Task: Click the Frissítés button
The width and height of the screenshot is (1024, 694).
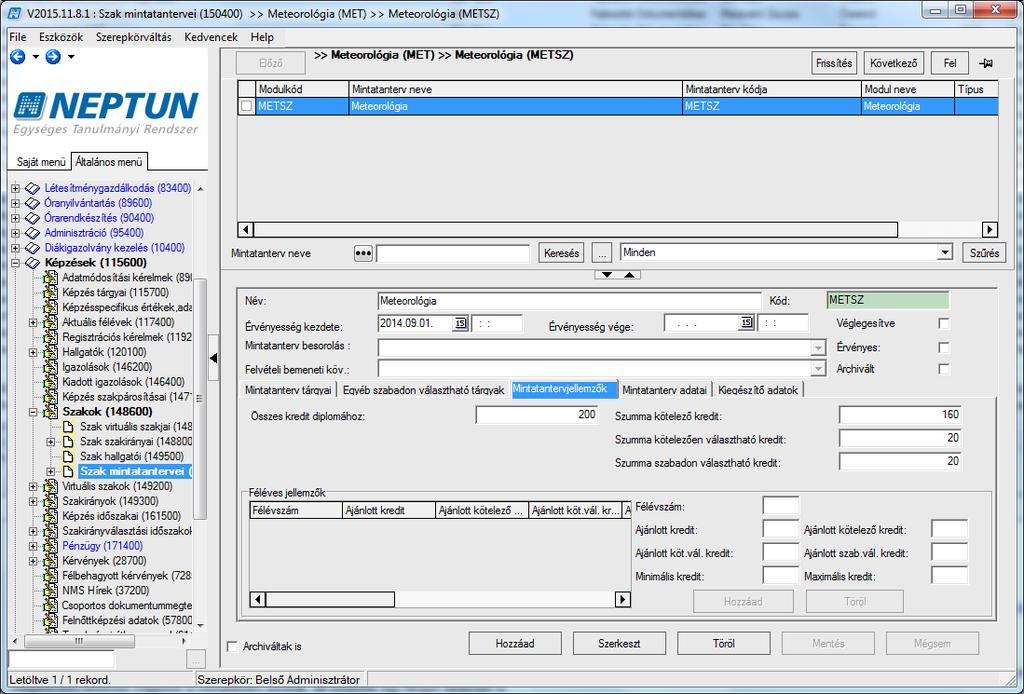Action: pyautogui.click(x=834, y=63)
